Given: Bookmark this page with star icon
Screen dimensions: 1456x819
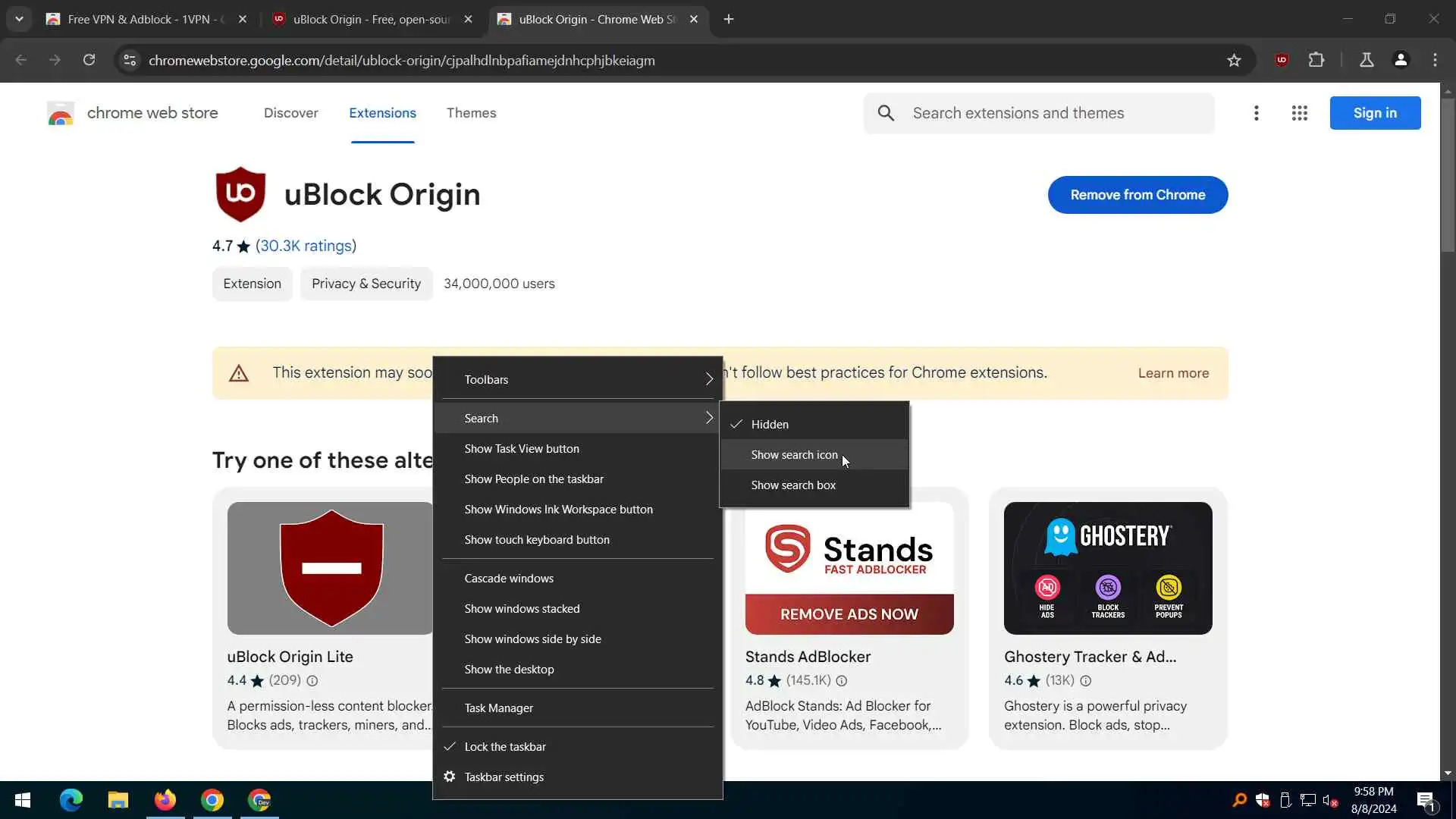Looking at the screenshot, I should point(1234,60).
